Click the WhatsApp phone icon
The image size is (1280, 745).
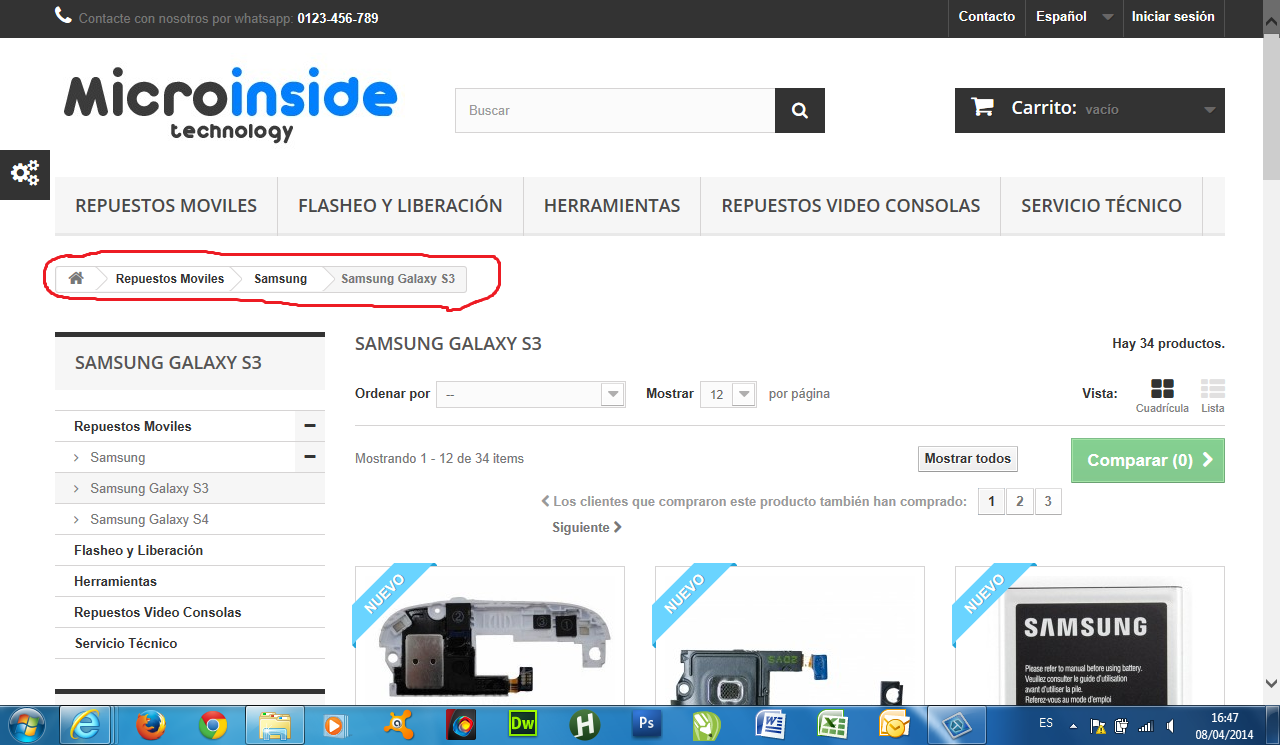[x=63, y=15]
